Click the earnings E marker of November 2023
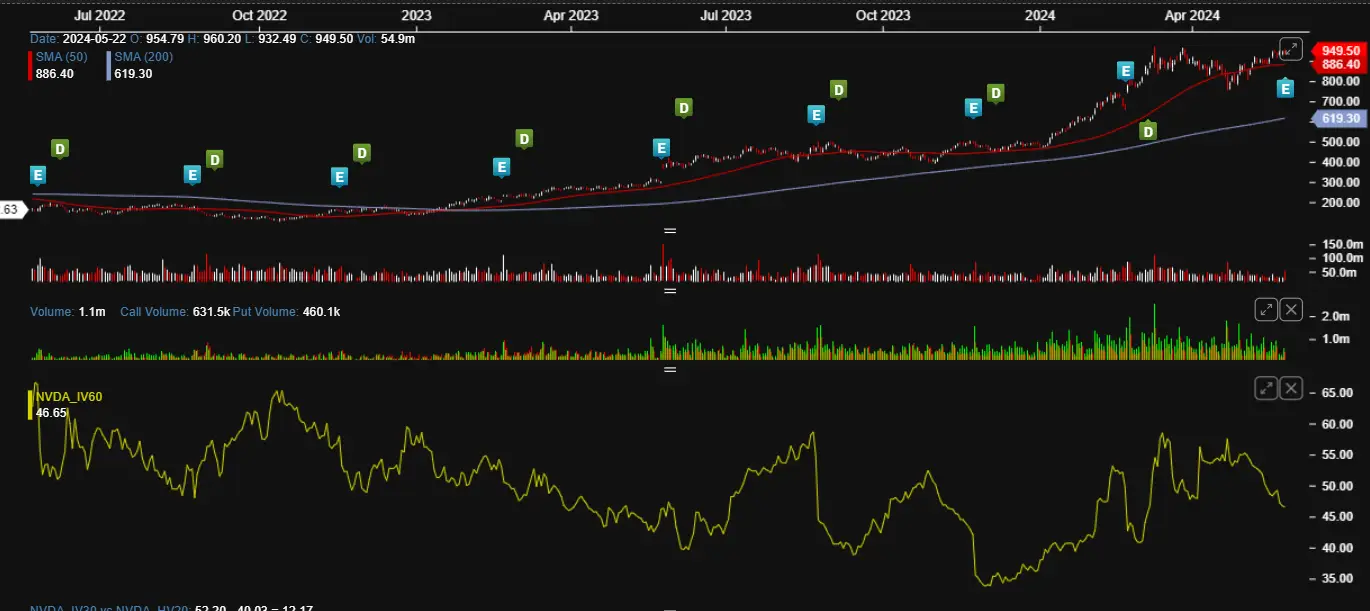Viewport: 1370px width, 611px height. coord(973,108)
